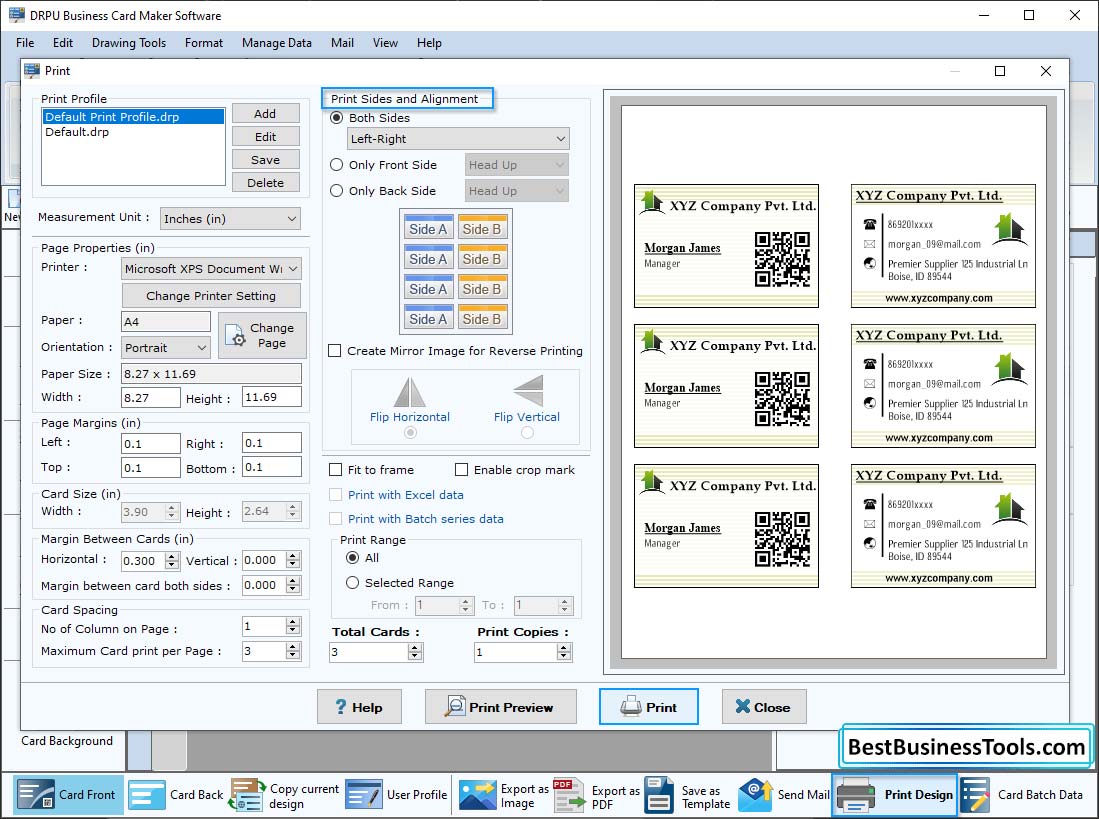The image size is (1099, 819).
Task: Toggle the Fit to frame checkbox
Action: coord(336,470)
